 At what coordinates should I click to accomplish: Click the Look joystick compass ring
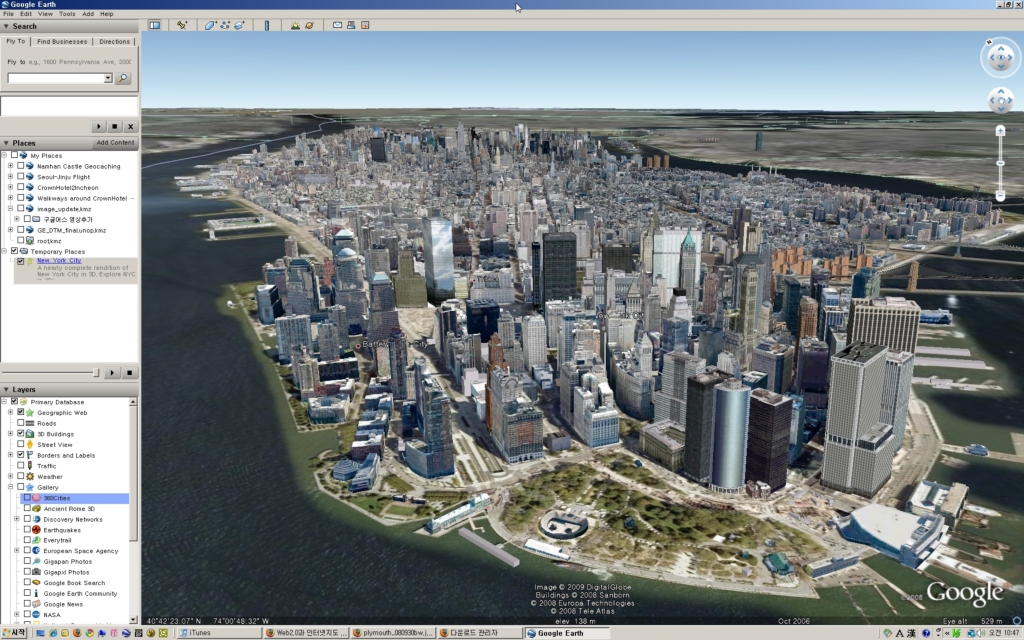click(x=1000, y=57)
